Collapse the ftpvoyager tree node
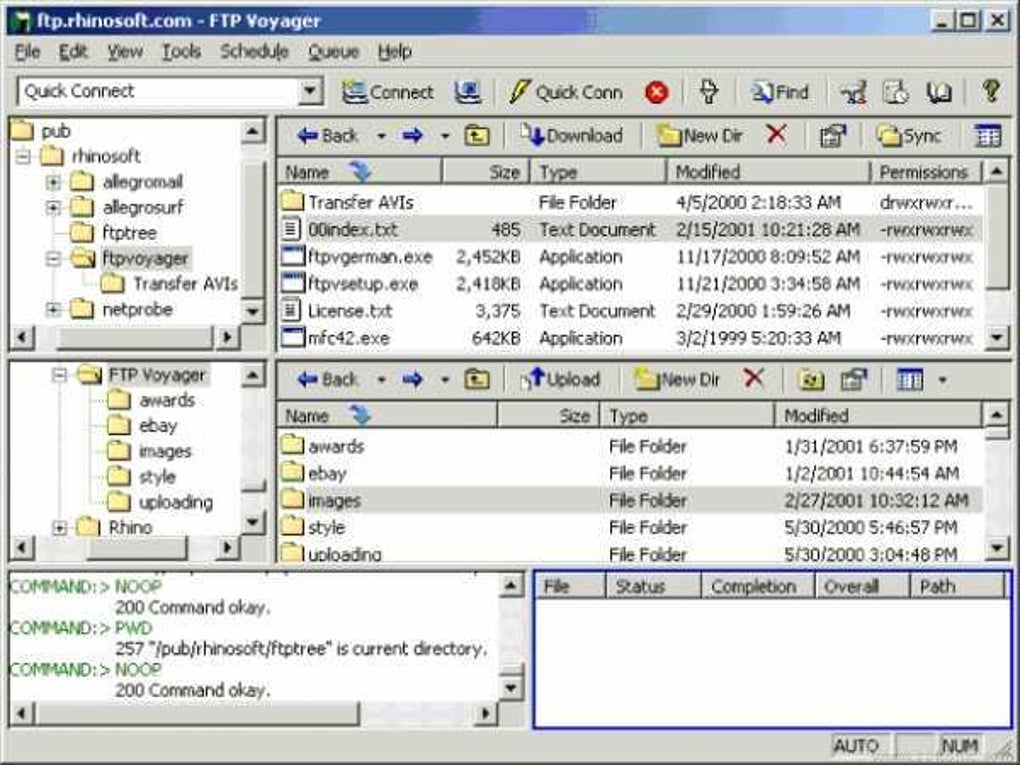This screenshot has height=765, width=1020. coord(53,259)
